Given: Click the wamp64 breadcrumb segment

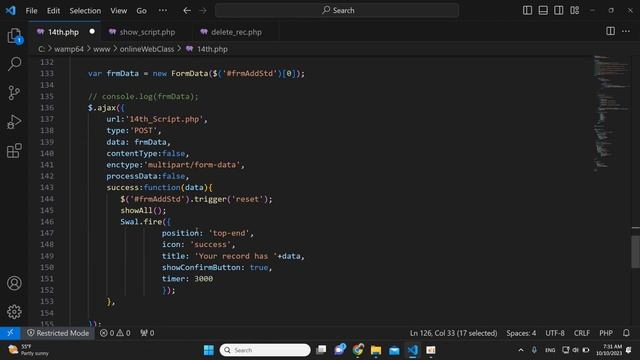Looking at the screenshot, I should 69,49.
